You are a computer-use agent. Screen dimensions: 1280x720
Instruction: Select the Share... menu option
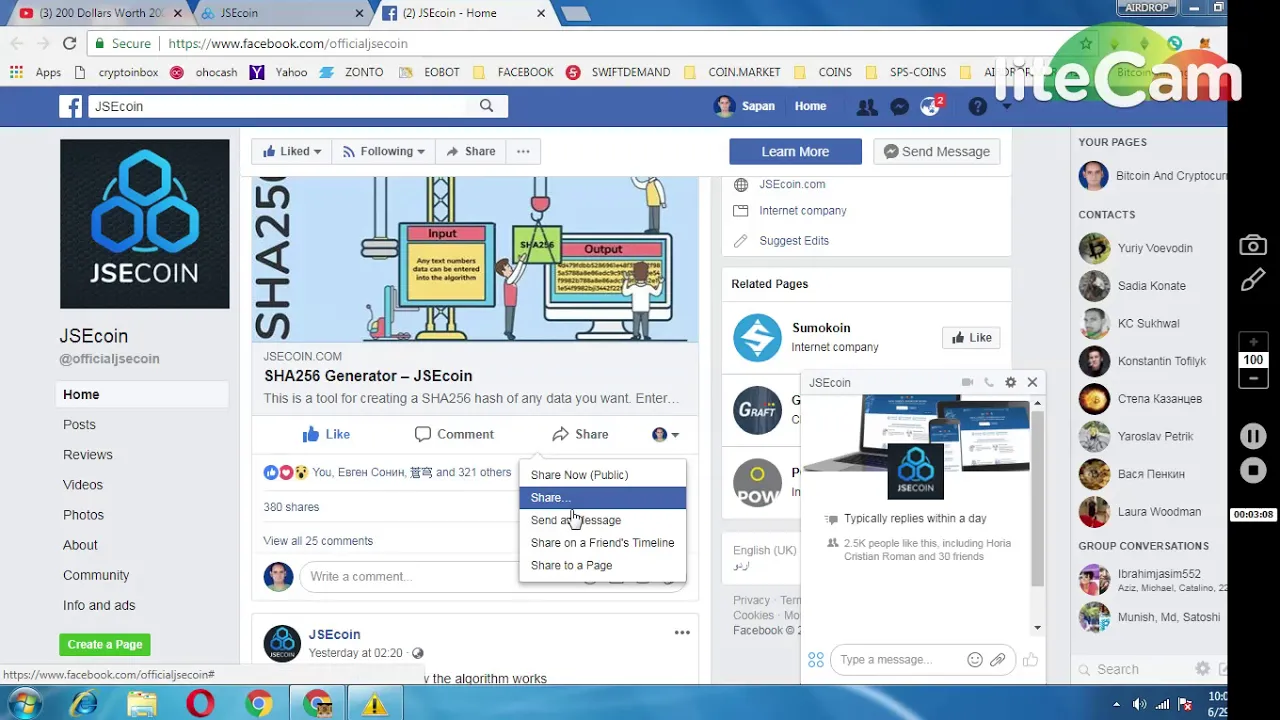(603, 498)
